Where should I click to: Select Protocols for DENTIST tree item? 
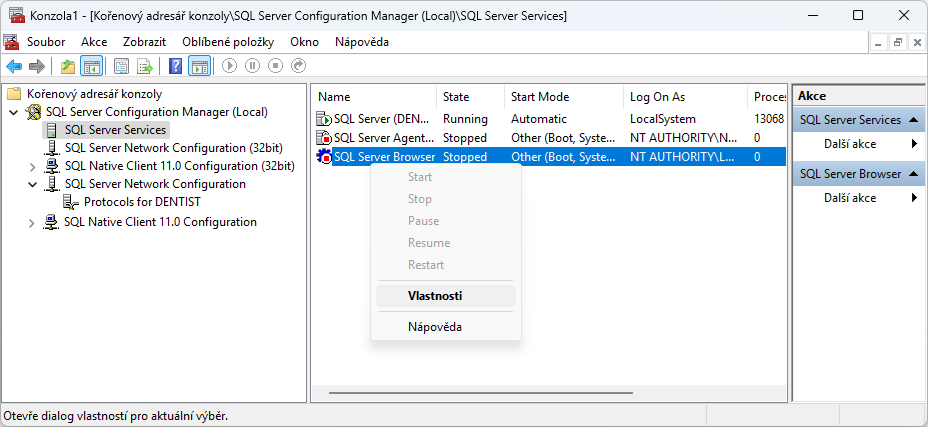tap(142, 202)
